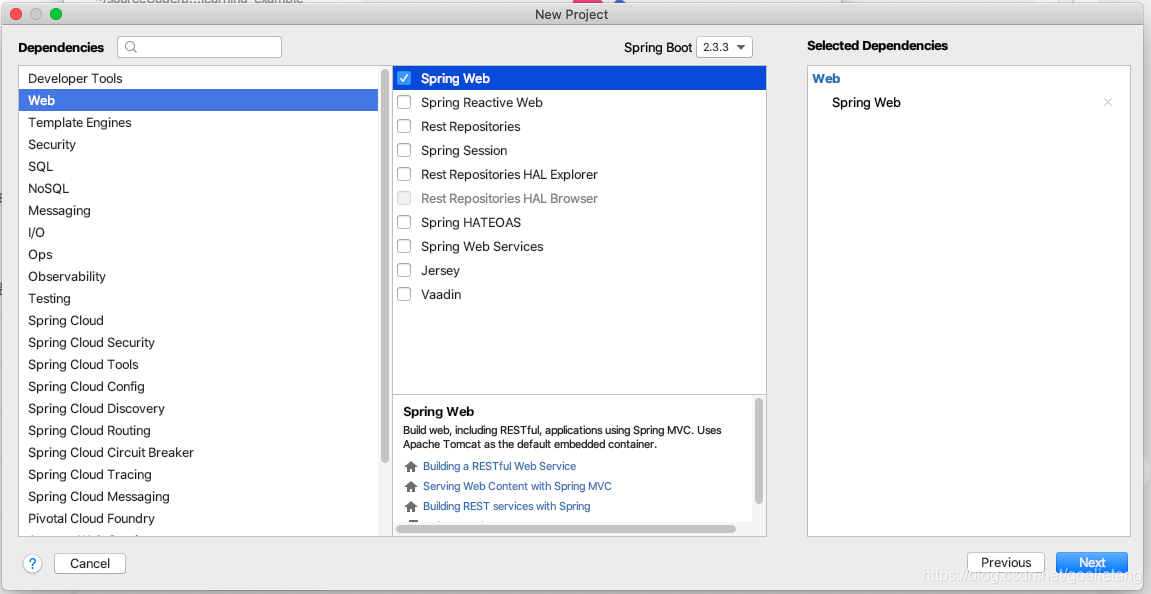The width and height of the screenshot is (1151, 594).
Task: Open the Spring Boot version dropdown
Action: click(x=724, y=46)
